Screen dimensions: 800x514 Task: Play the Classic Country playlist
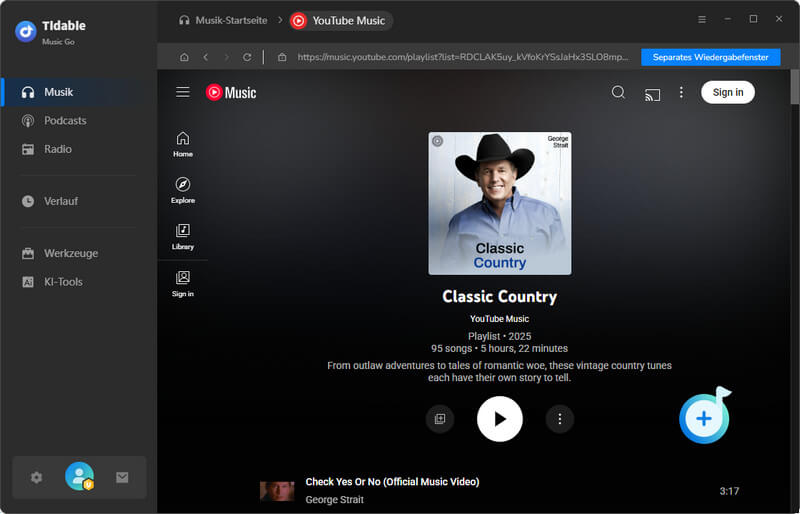(499, 419)
